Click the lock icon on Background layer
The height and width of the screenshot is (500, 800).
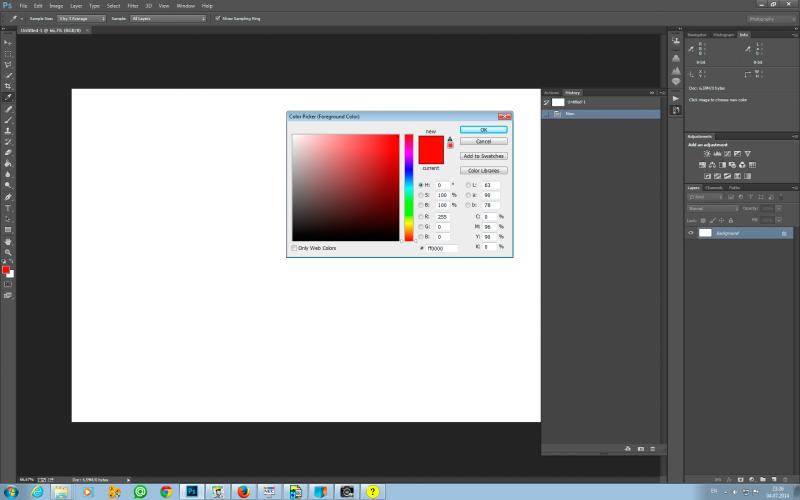pyautogui.click(x=784, y=233)
